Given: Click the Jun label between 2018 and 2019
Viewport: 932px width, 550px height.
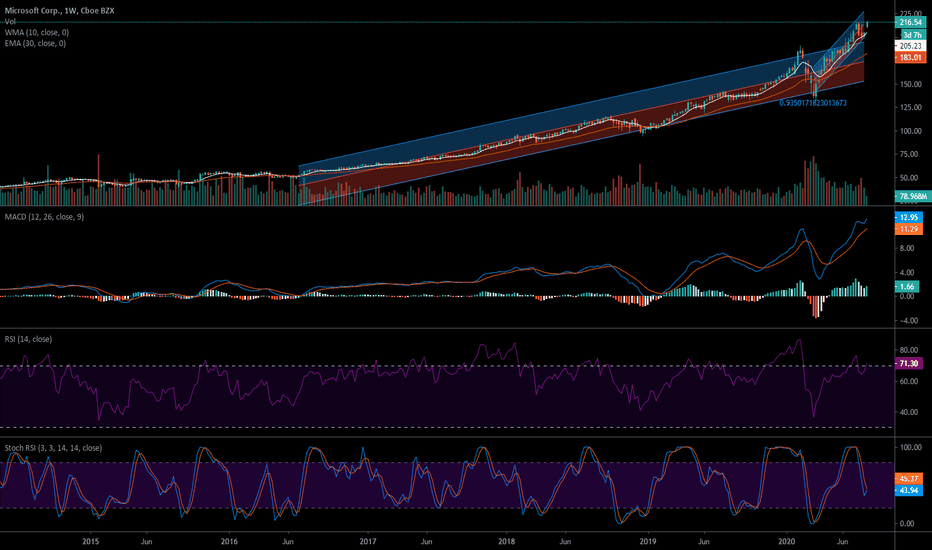Looking at the screenshot, I should tap(565, 542).
